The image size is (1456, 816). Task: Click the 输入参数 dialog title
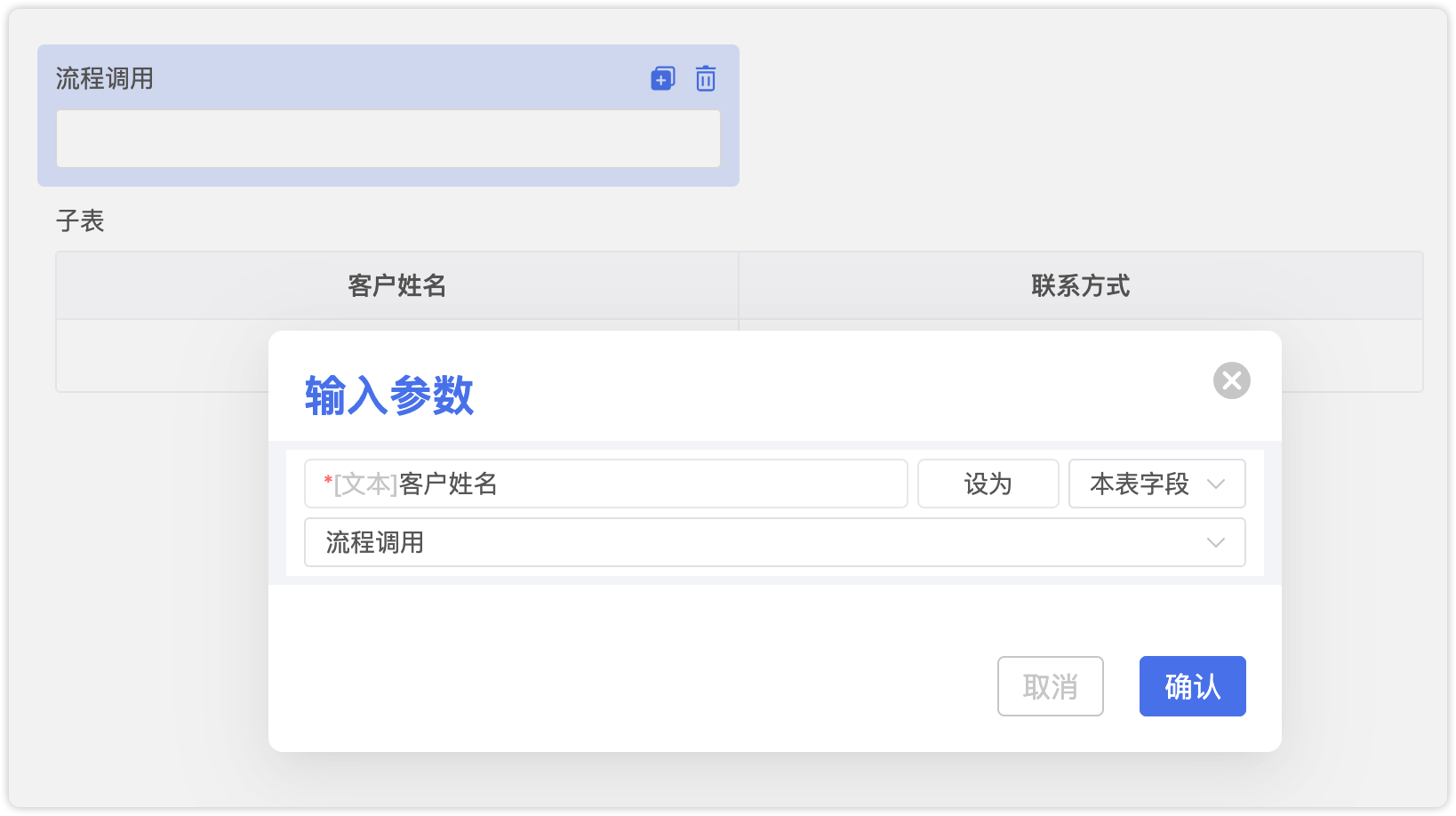click(389, 396)
